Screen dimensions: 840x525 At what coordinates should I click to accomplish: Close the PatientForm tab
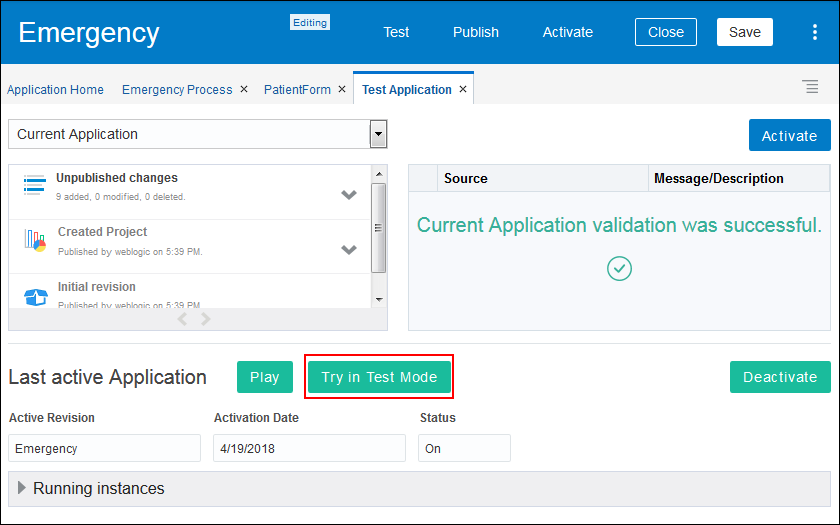click(x=342, y=89)
